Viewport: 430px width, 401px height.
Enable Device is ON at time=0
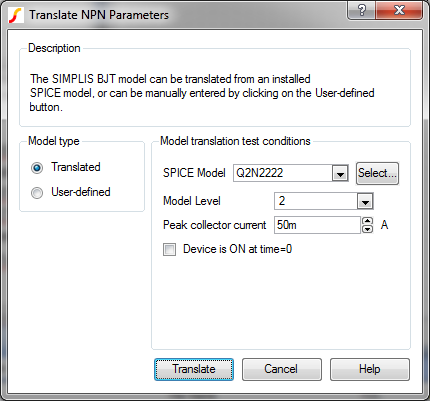(x=169, y=249)
